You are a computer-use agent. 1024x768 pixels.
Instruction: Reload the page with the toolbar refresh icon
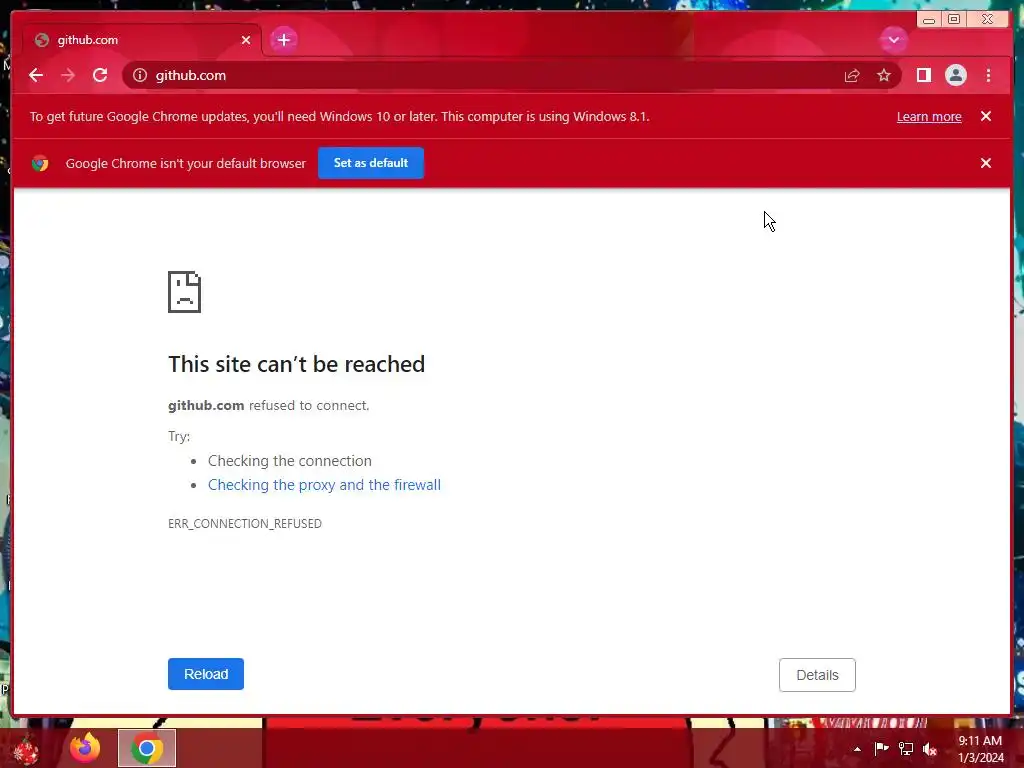[x=100, y=75]
